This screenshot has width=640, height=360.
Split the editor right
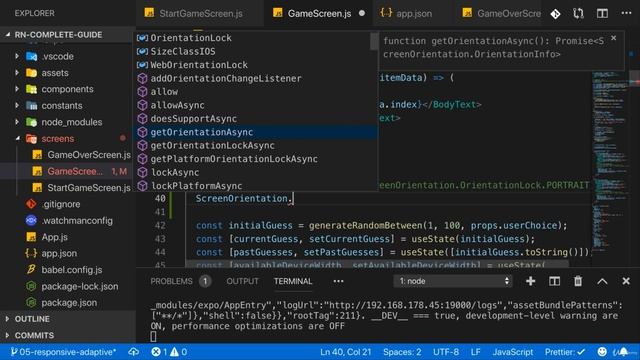[602, 13]
